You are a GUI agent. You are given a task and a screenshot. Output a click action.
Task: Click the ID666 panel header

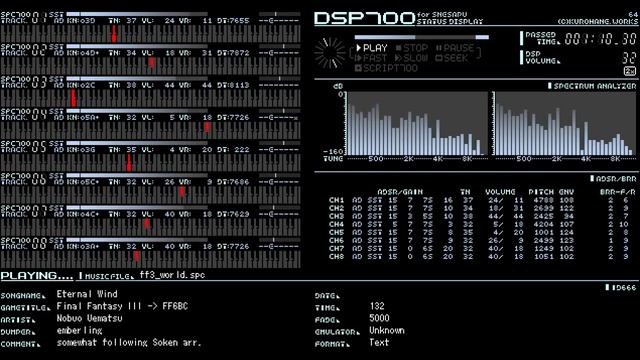click(x=621, y=287)
